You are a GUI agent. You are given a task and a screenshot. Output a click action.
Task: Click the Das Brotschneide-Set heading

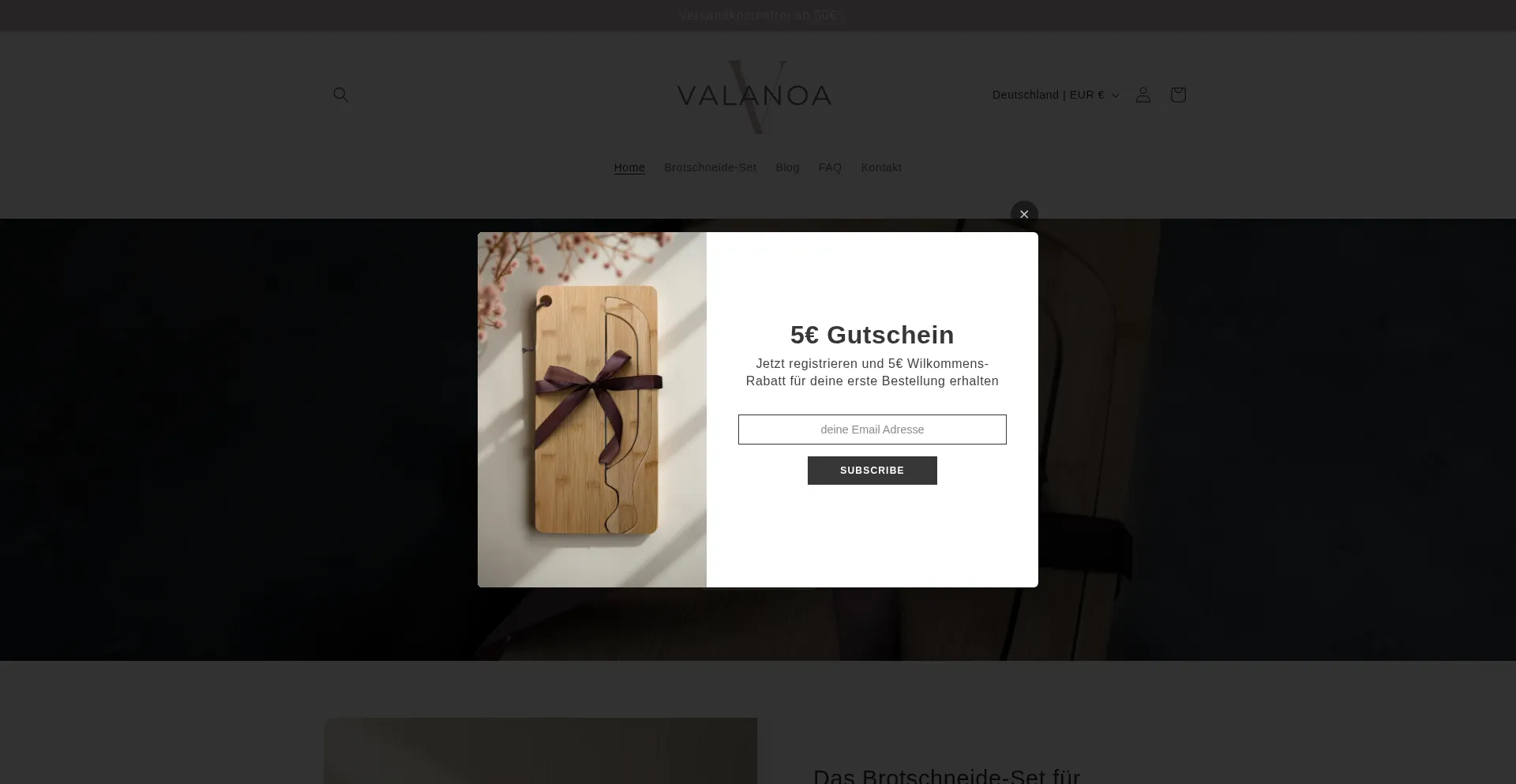[x=947, y=775]
